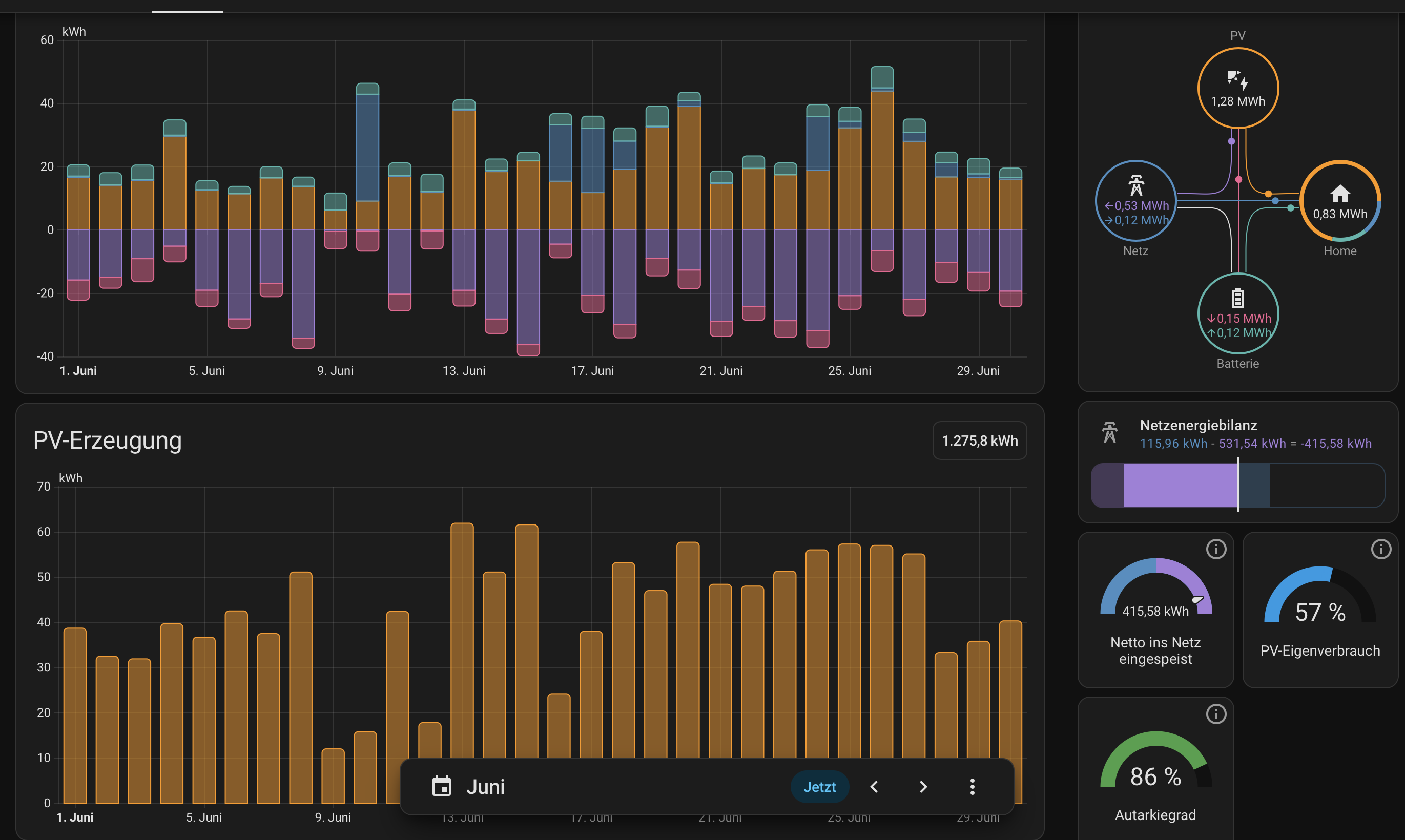Image resolution: width=1405 pixels, height=840 pixels.
Task: Click the transmission tower icon by Netzenergiebilanz
Action: click(x=1109, y=432)
